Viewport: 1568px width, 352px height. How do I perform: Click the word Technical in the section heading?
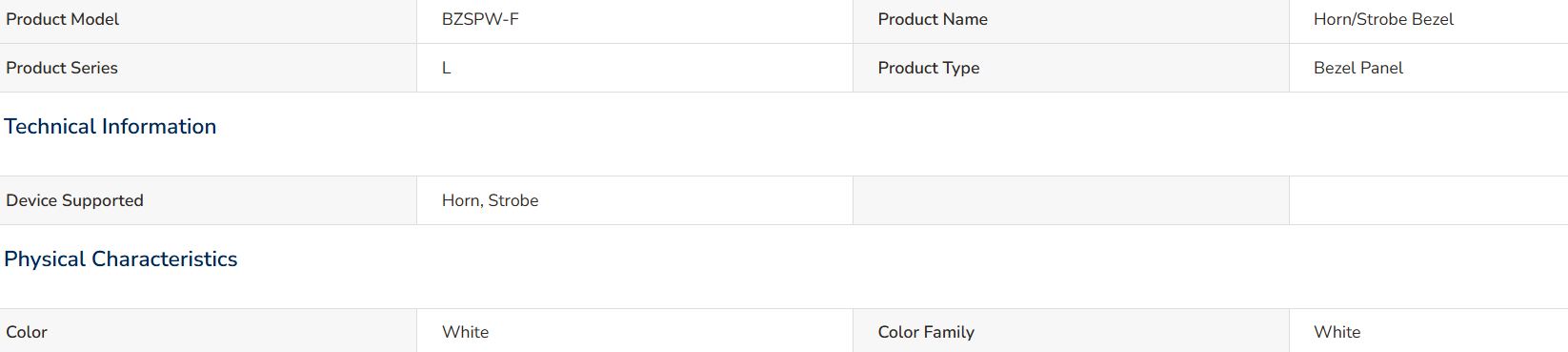pyautogui.click(x=50, y=127)
